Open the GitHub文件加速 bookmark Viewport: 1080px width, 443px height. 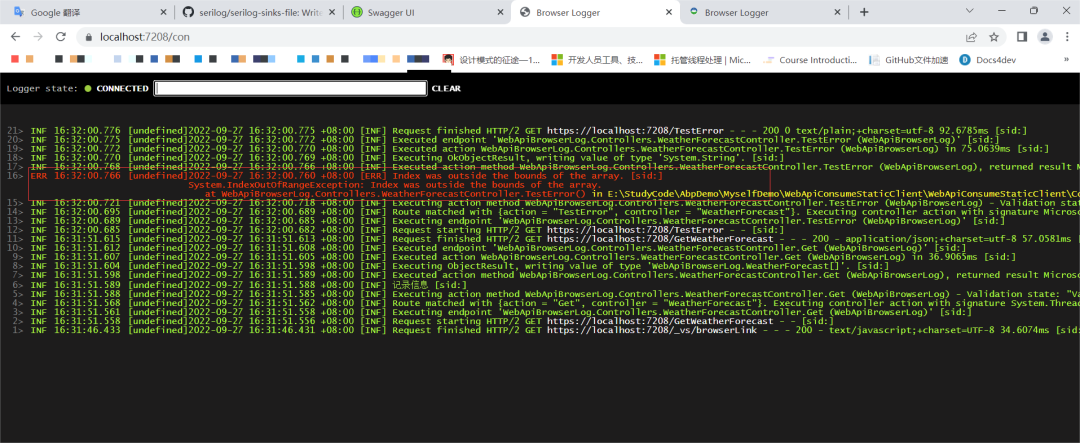pyautogui.click(x=908, y=60)
